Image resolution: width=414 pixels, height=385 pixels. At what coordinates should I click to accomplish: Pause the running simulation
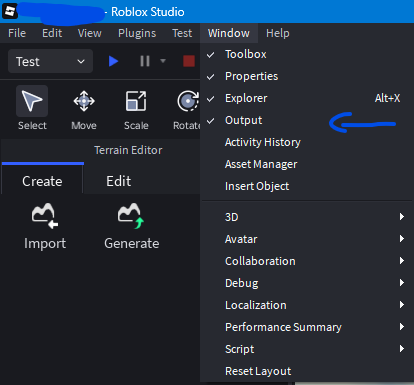145,61
